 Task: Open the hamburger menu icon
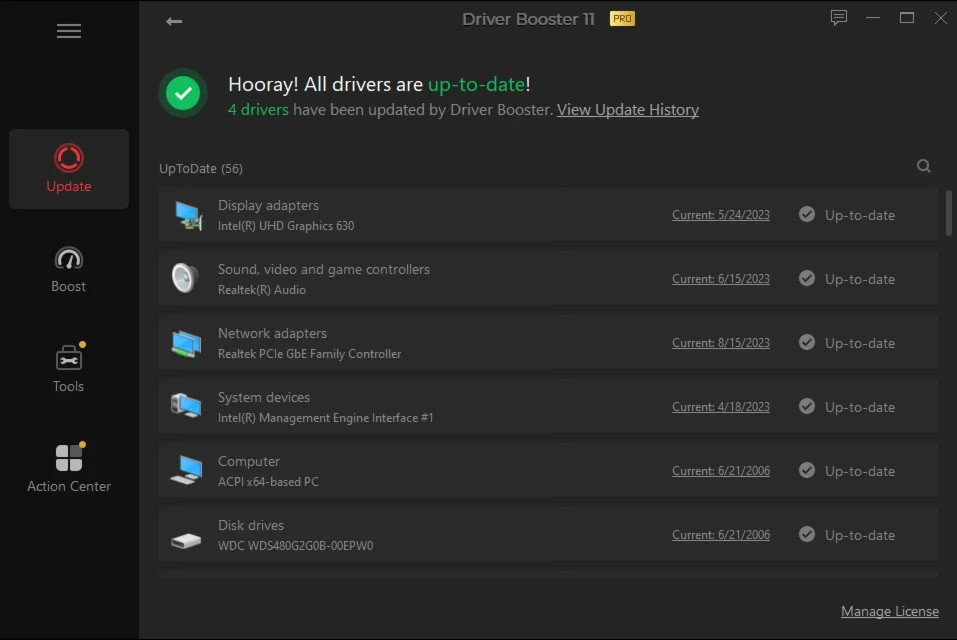pyautogui.click(x=69, y=31)
